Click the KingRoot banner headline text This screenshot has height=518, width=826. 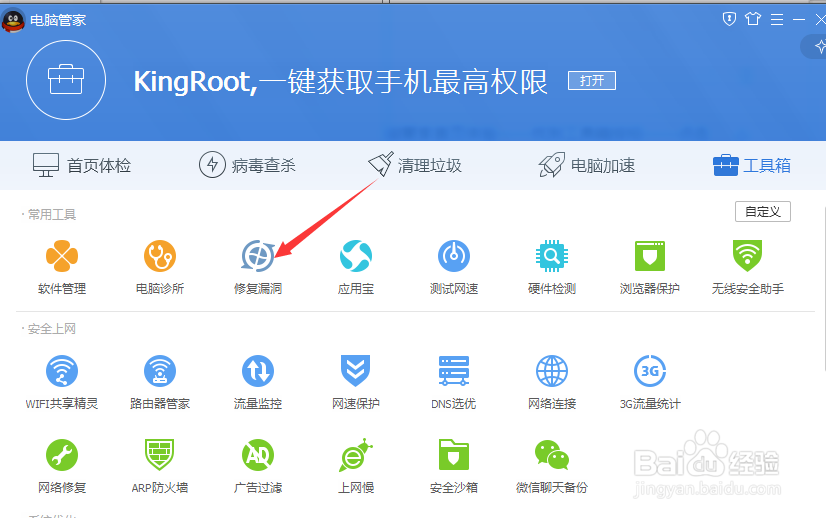(x=340, y=82)
